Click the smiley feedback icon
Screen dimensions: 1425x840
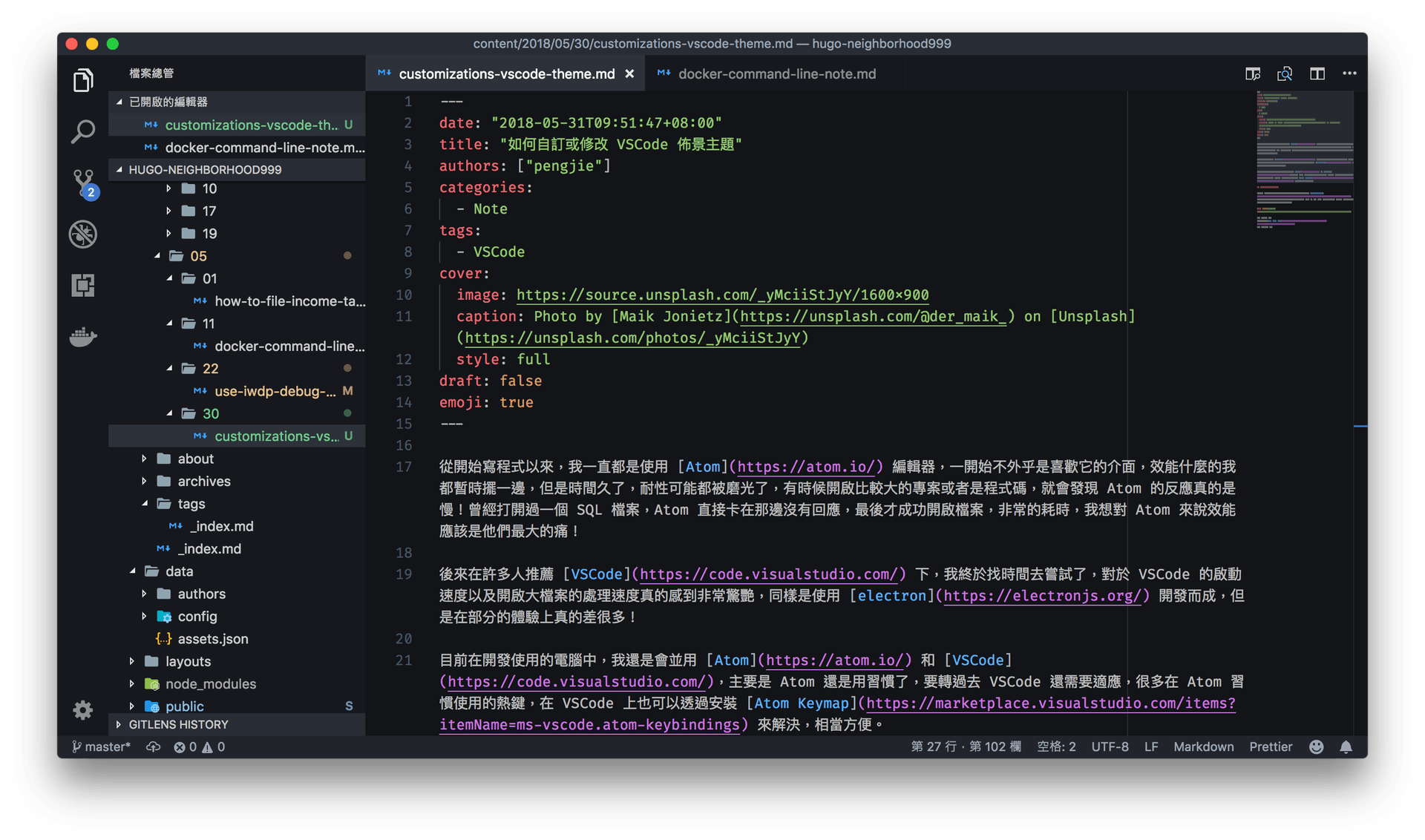click(1316, 747)
